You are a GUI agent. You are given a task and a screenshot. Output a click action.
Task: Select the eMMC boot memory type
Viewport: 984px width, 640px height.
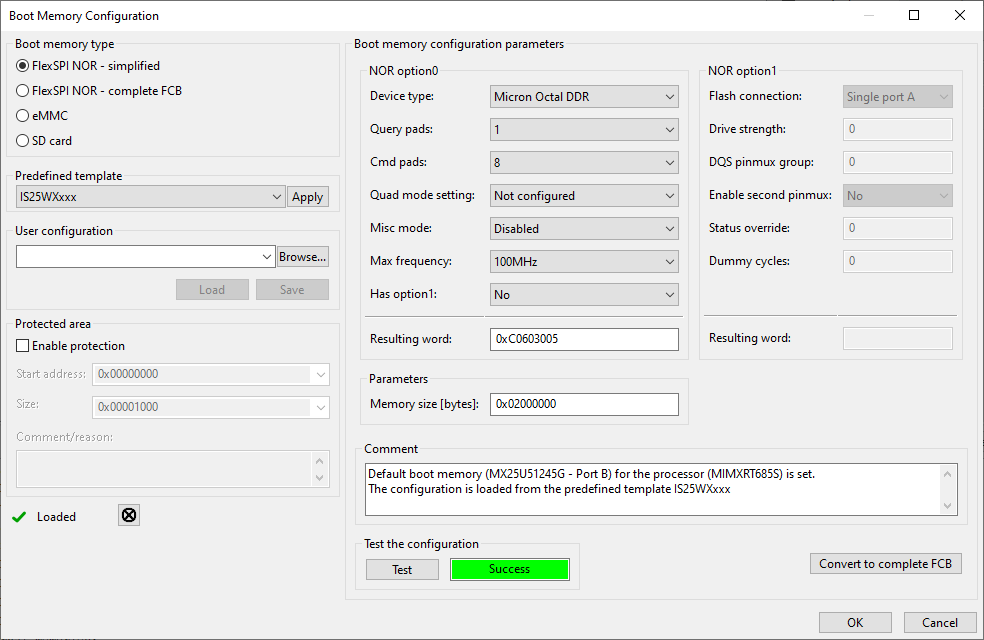coord(21,115)
